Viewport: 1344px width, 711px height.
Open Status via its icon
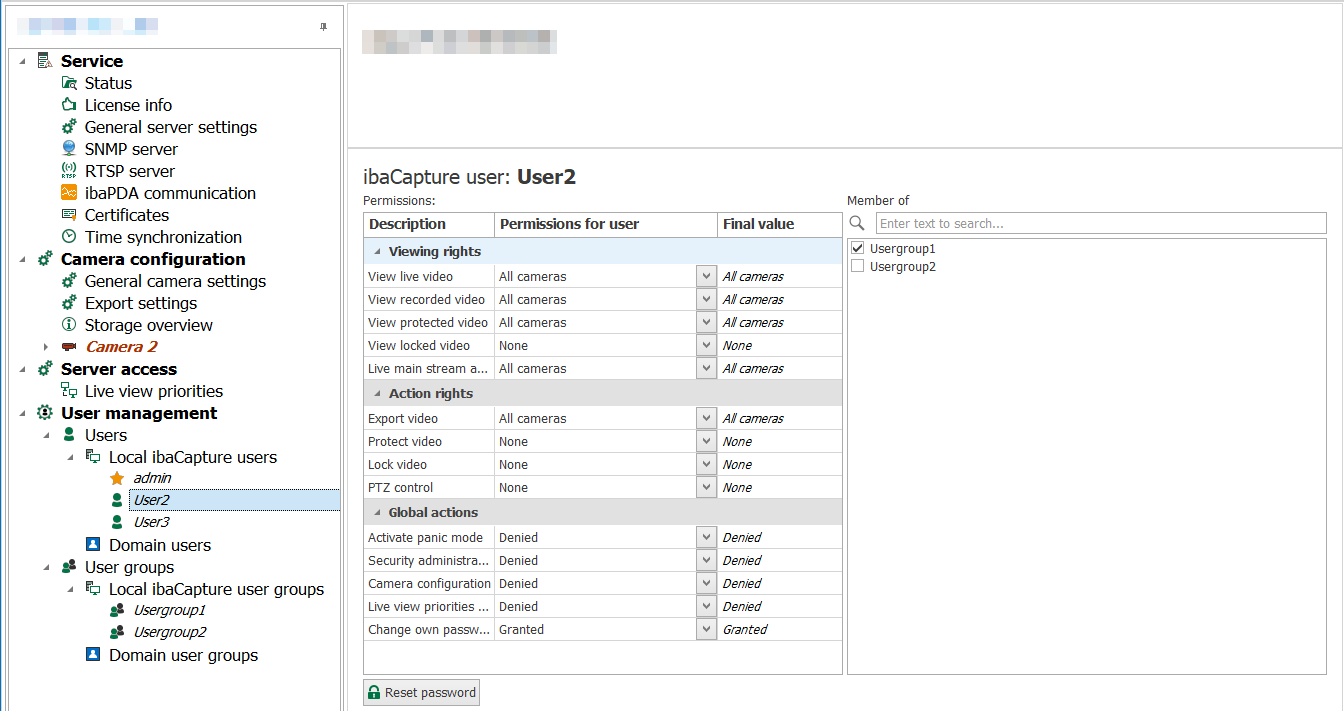pos(69,83)
